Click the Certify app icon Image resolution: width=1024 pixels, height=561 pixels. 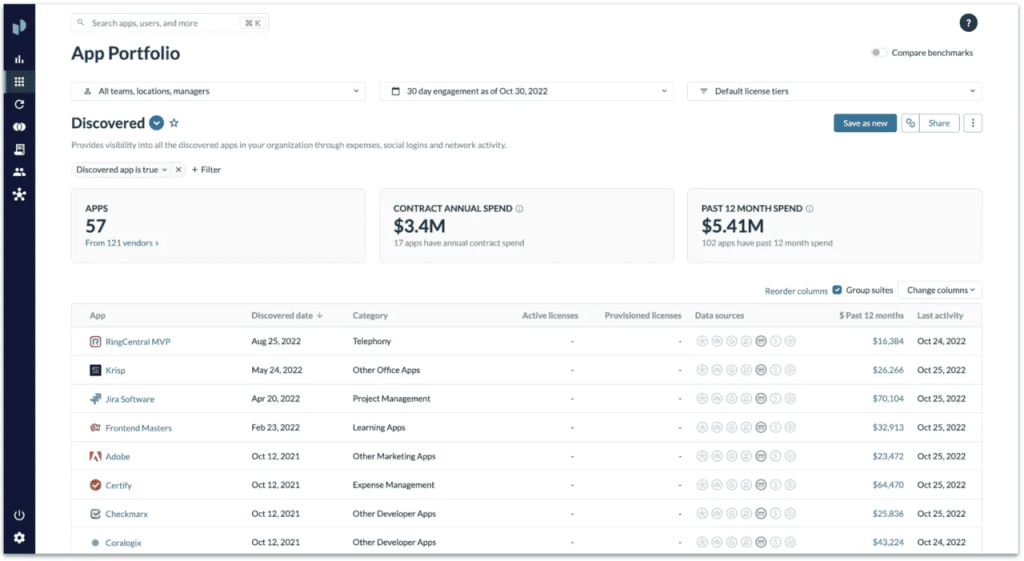(95, 485)
